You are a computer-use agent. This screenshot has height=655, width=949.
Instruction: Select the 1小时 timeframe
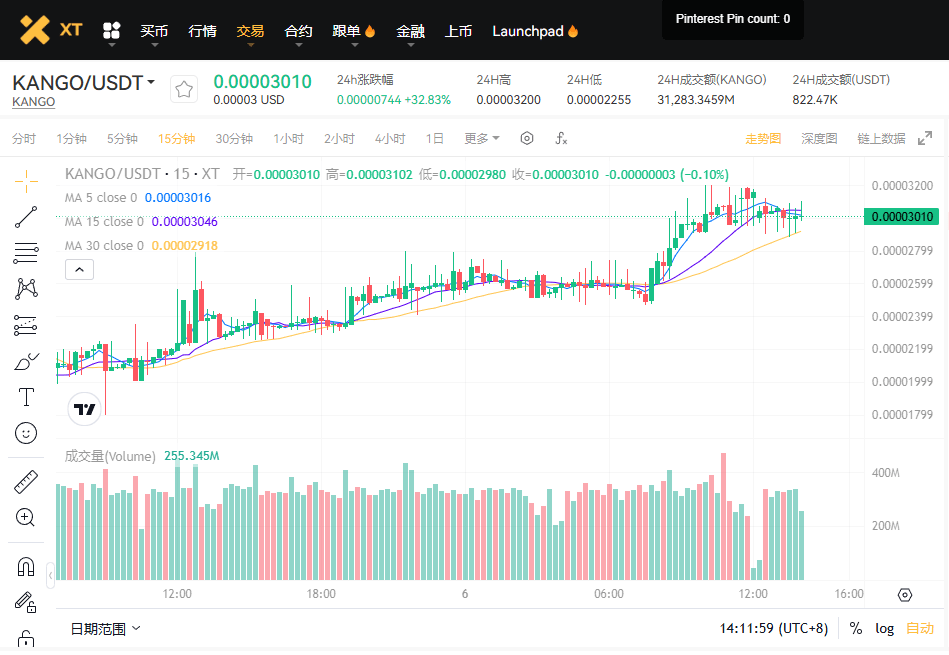[x=288, y=139]
